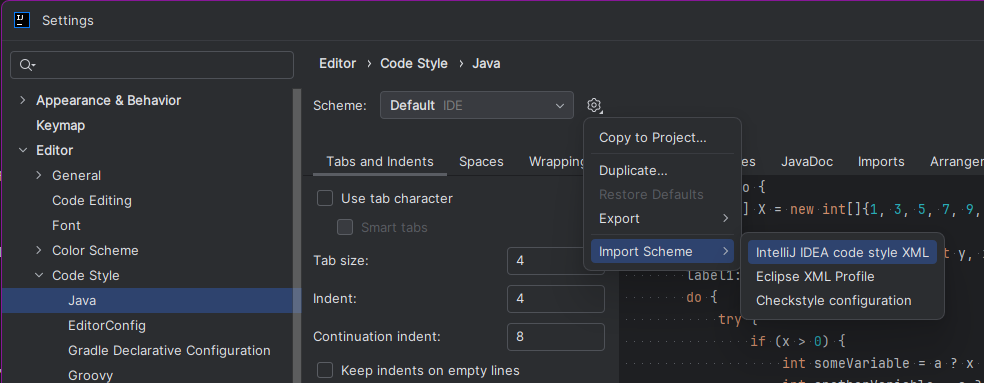The width and height of the screenshot is (984, 383).
Task: Select the Import Scheme menu item
Action: coord(663,252)
